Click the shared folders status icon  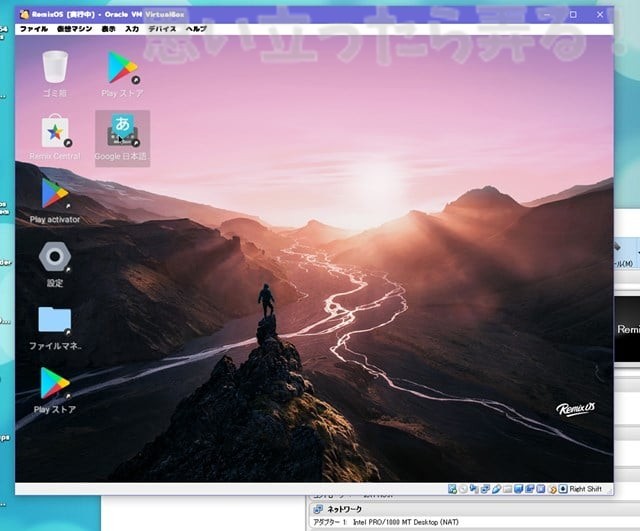[x=507, y=489]
